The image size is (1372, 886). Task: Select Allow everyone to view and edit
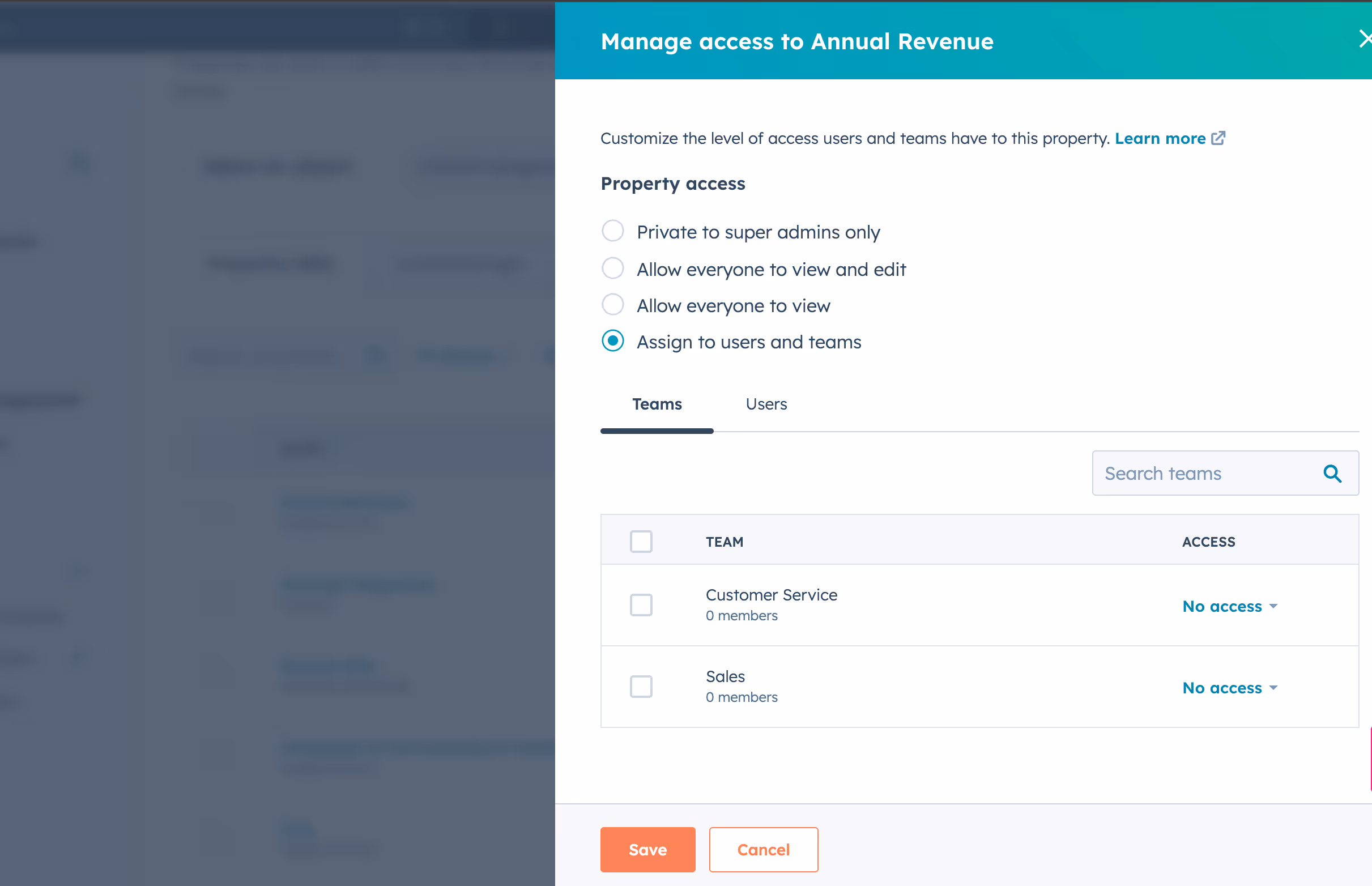point(613,268)
